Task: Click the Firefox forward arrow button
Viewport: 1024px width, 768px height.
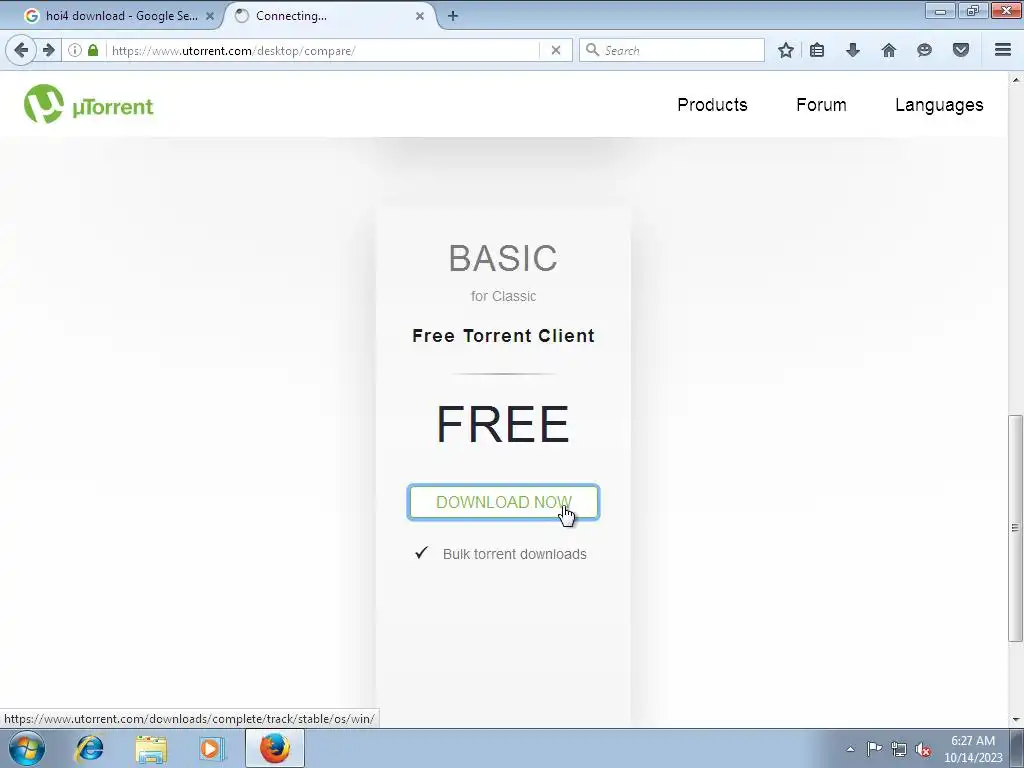Action: (48, 50)
